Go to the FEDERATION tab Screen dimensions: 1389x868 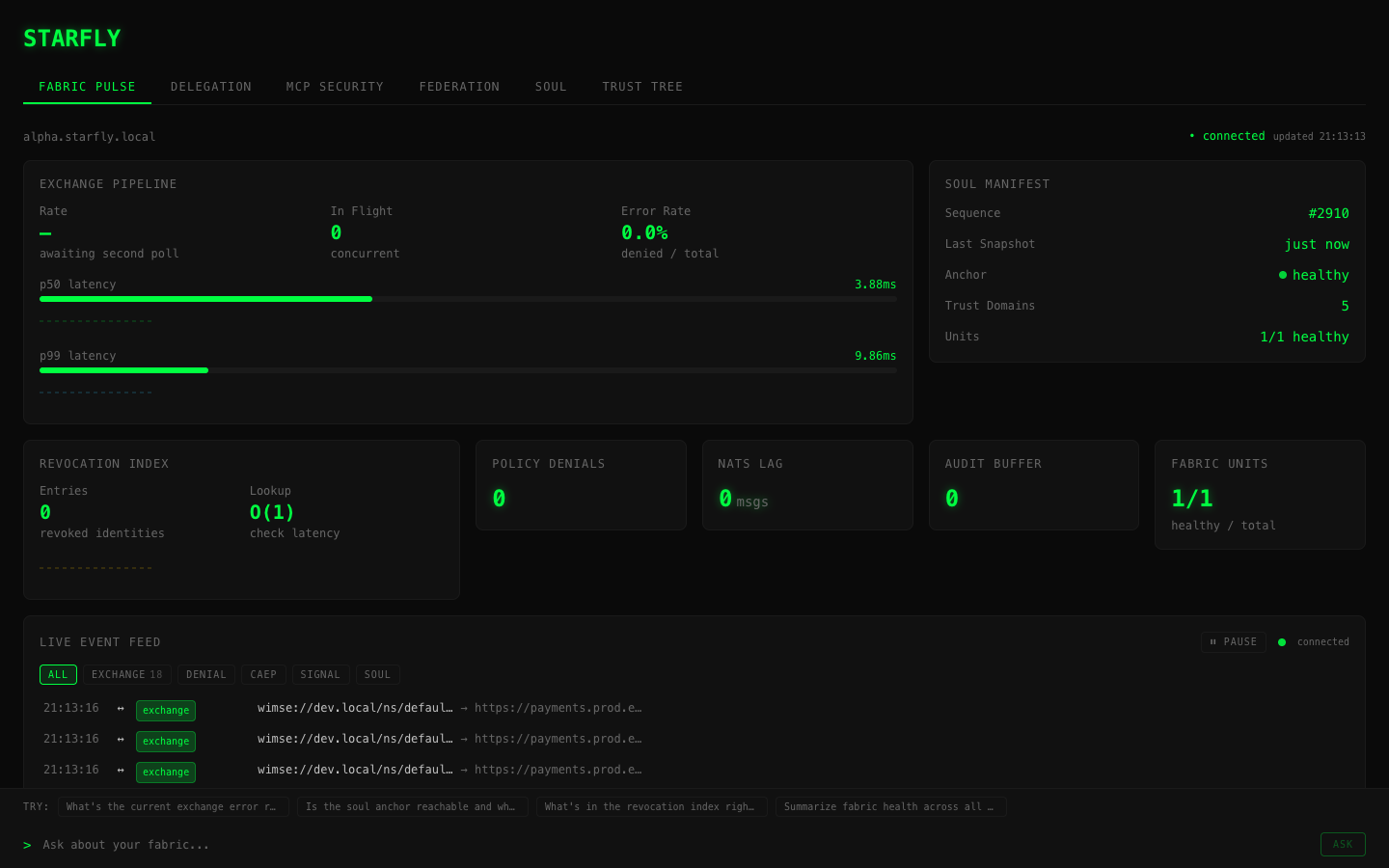point(459,87)
